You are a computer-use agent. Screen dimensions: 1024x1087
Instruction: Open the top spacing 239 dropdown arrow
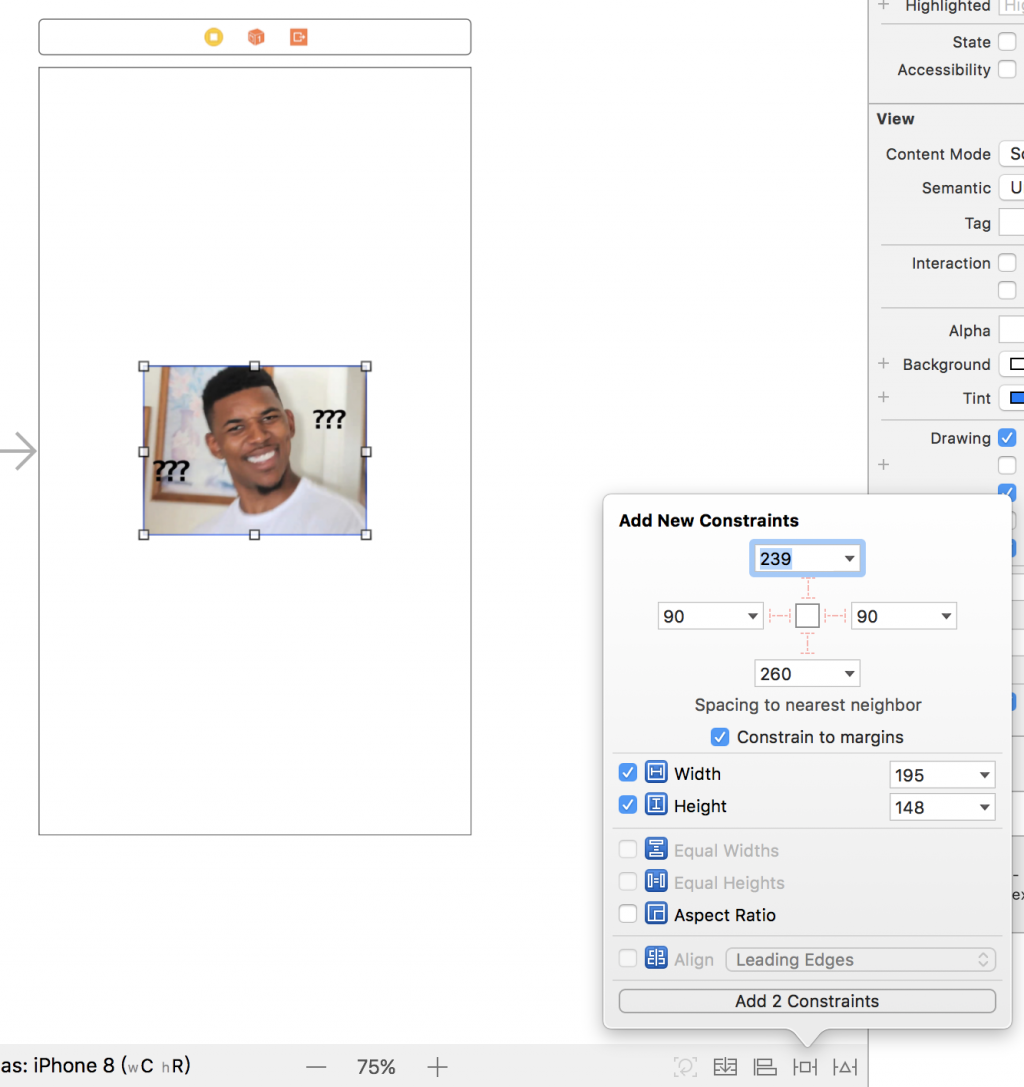click(x=849, y=559)
